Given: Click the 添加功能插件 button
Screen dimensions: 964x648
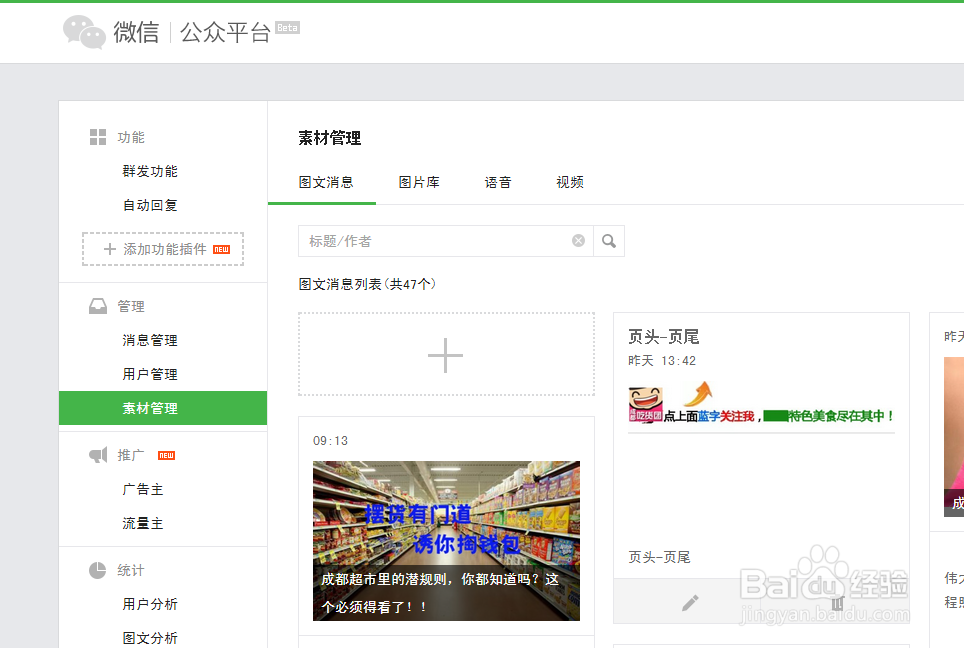Looking at the screenshot, I should pos(162,249).
